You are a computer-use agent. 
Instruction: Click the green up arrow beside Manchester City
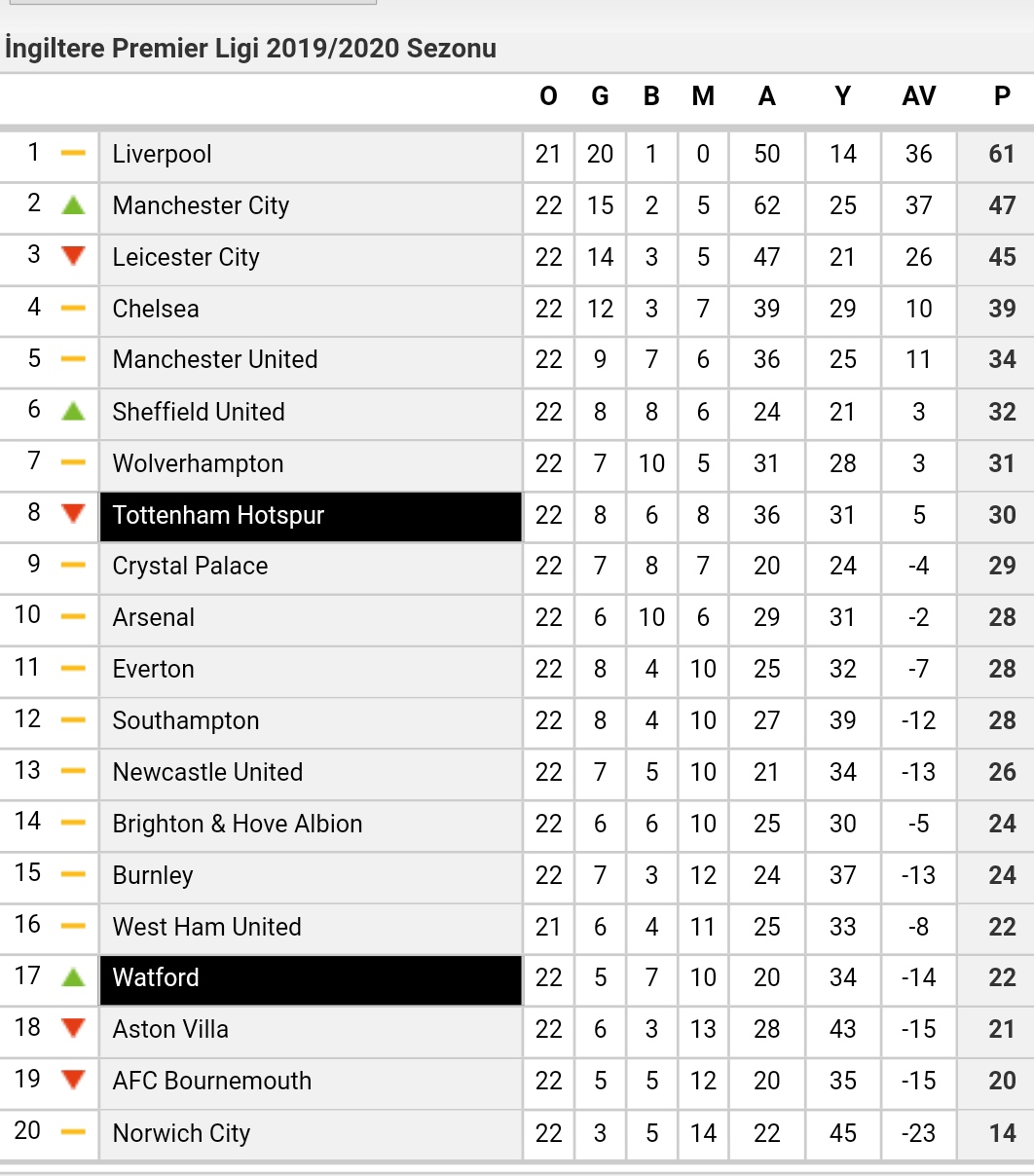pos(73,205)
